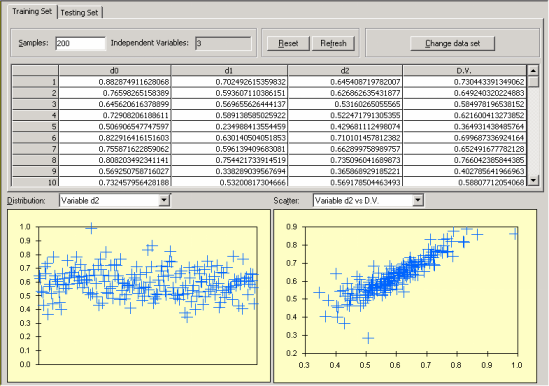Select the d1 column header
This screenshot has height=386, width=549.
tap(229, 70)
